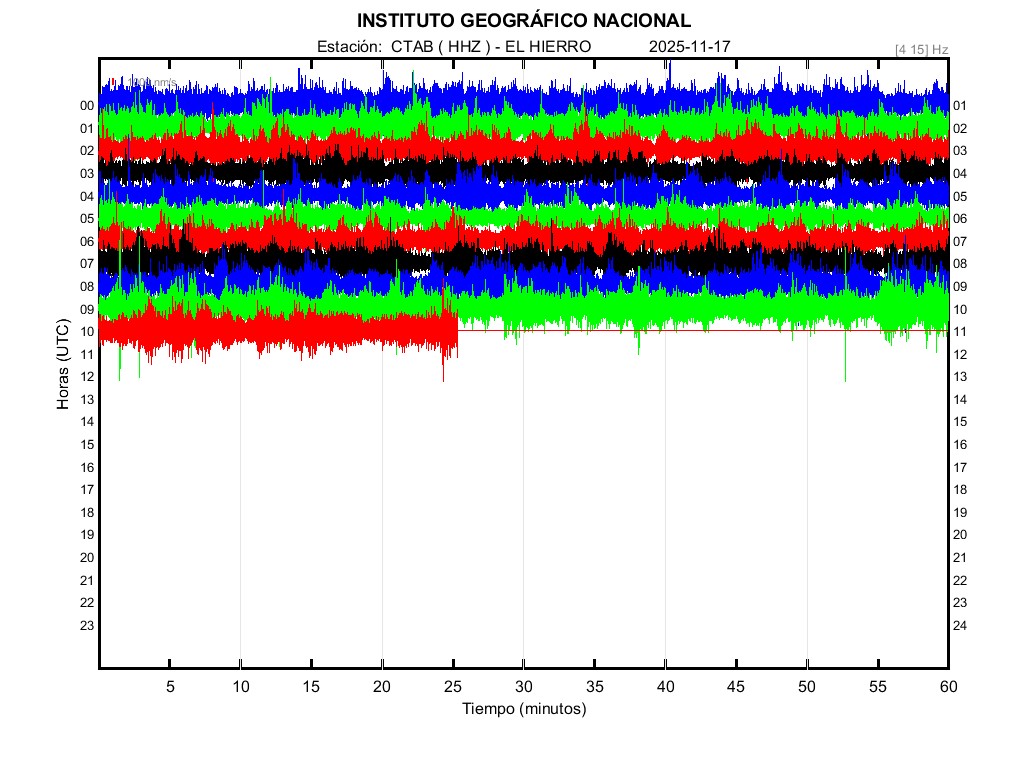1024x768 pixels.
Task: Click the [4 15] Hz filter label
Action: (x=921, y=48)
